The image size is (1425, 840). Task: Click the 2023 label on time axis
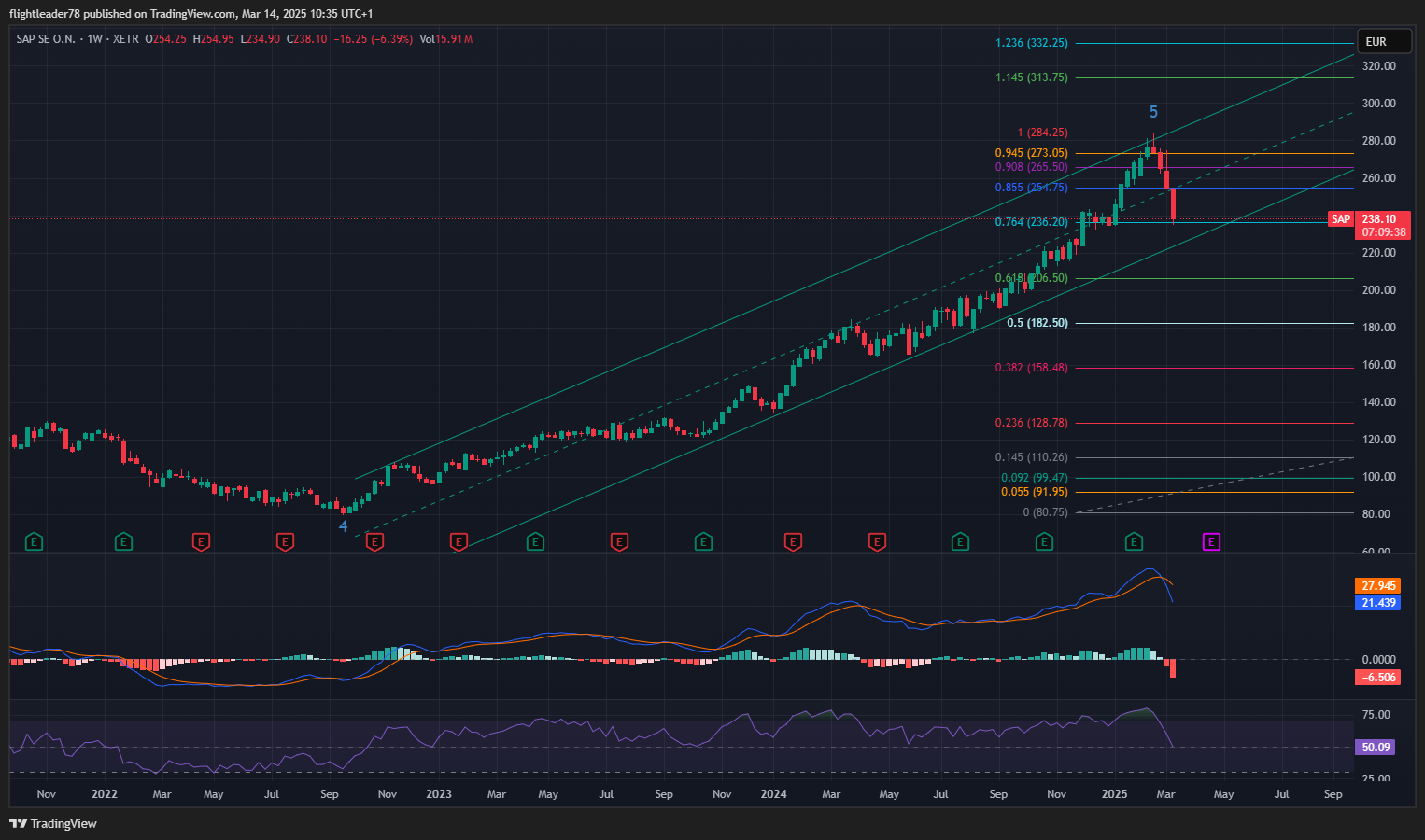click(439, 794)
